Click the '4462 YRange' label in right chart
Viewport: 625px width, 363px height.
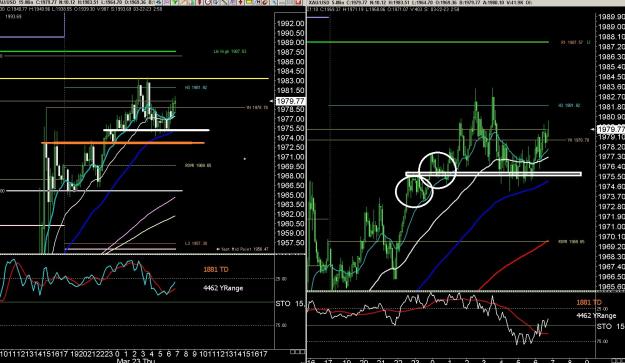[596, 316]
